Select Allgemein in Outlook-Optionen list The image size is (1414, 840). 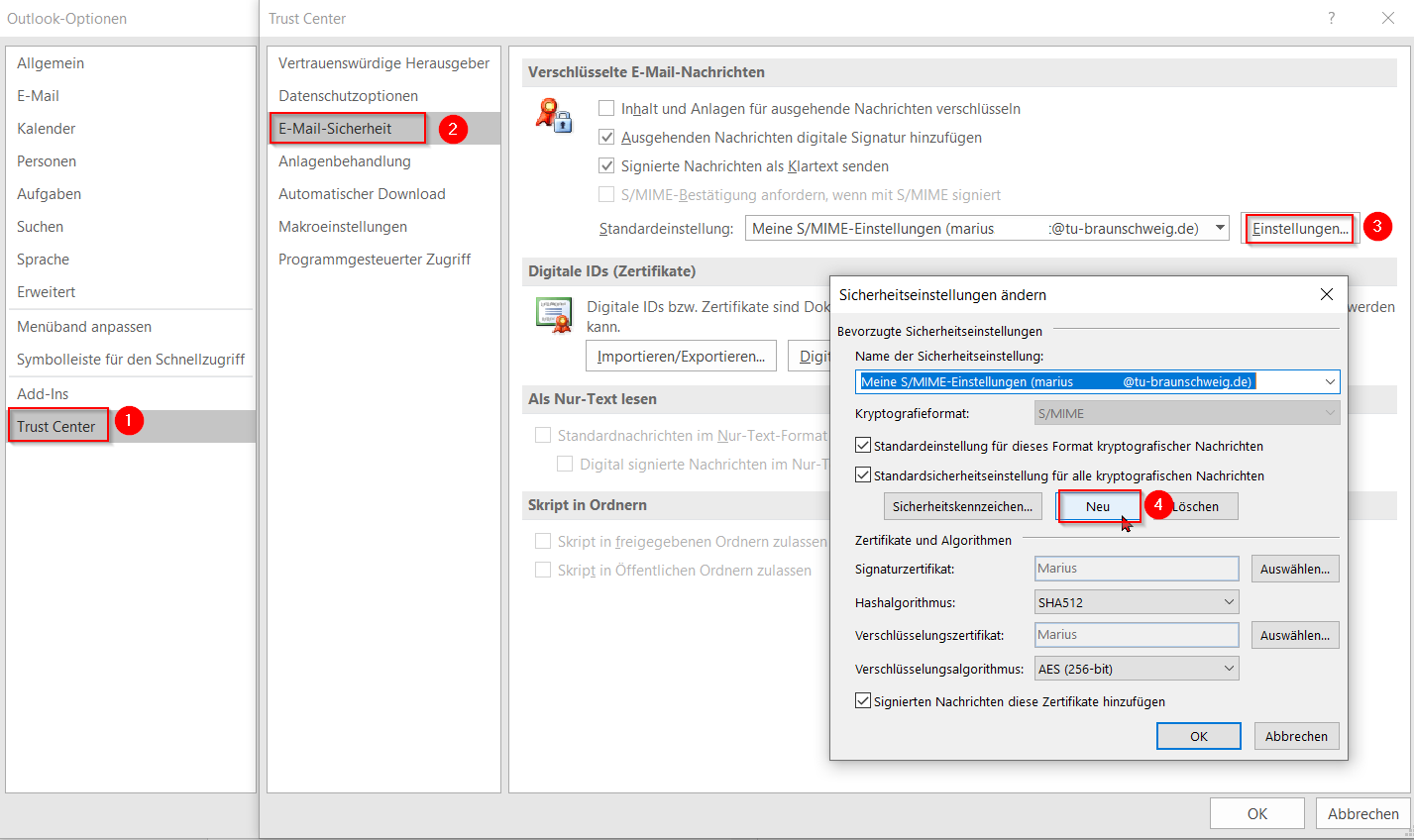131,63
